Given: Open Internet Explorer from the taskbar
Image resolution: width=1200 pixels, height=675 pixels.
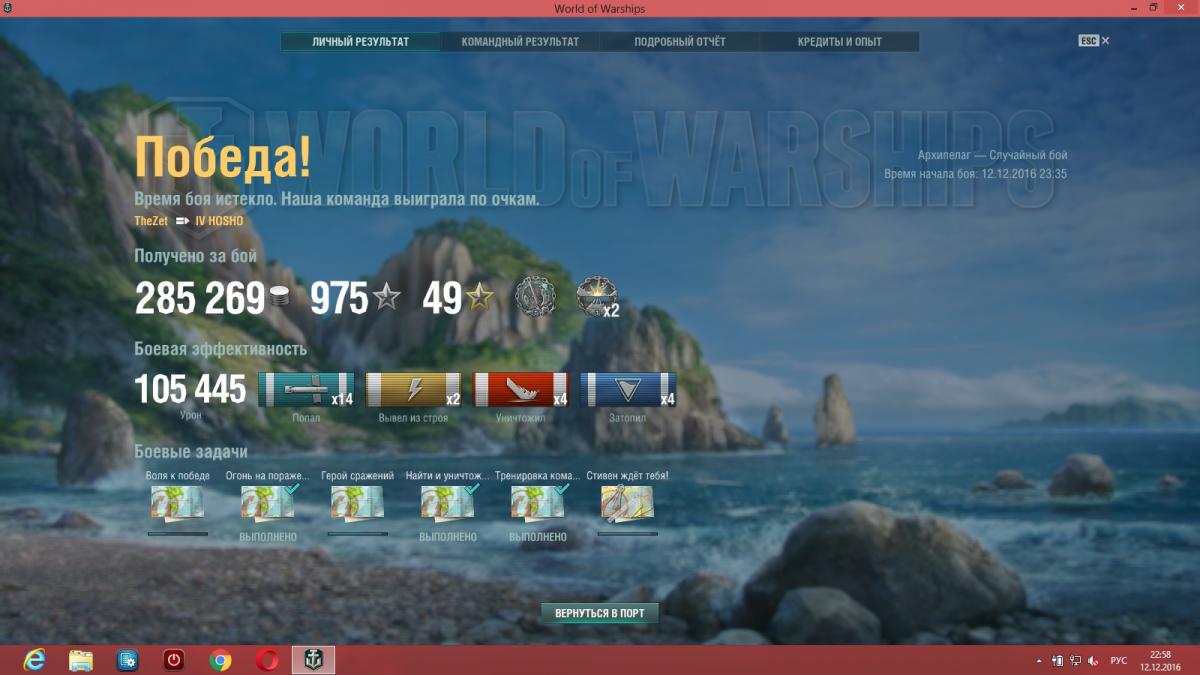Looking at the screenshot, I should [x=35, y=660].
